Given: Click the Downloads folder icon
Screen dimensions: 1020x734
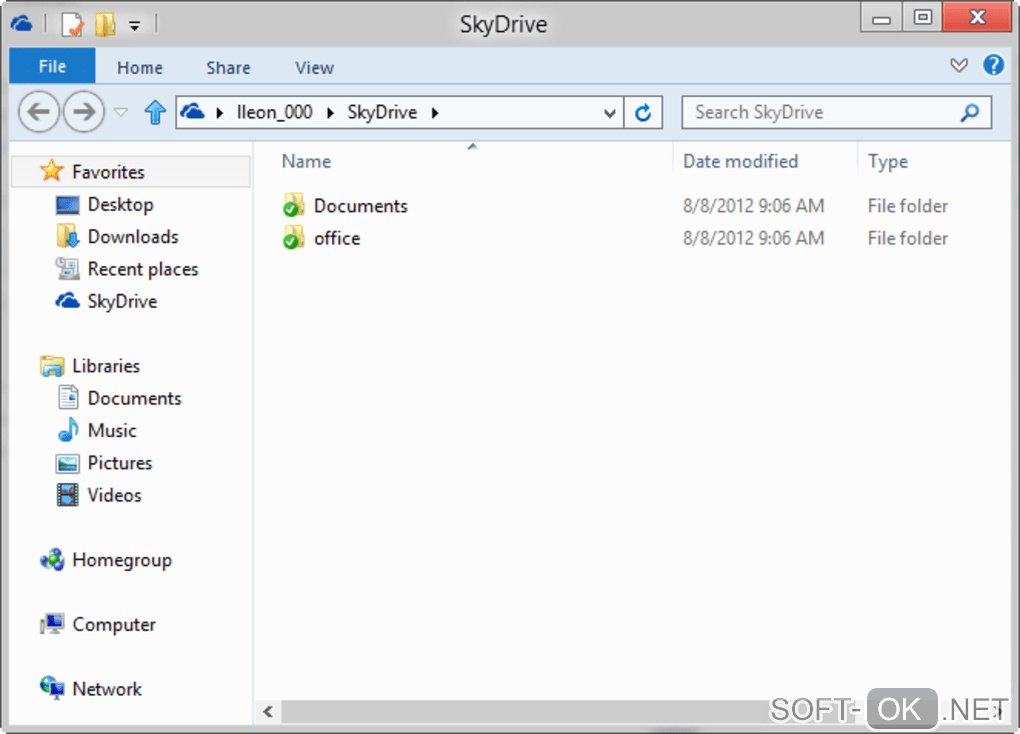Looking at the screenshot, I should 67,236.
